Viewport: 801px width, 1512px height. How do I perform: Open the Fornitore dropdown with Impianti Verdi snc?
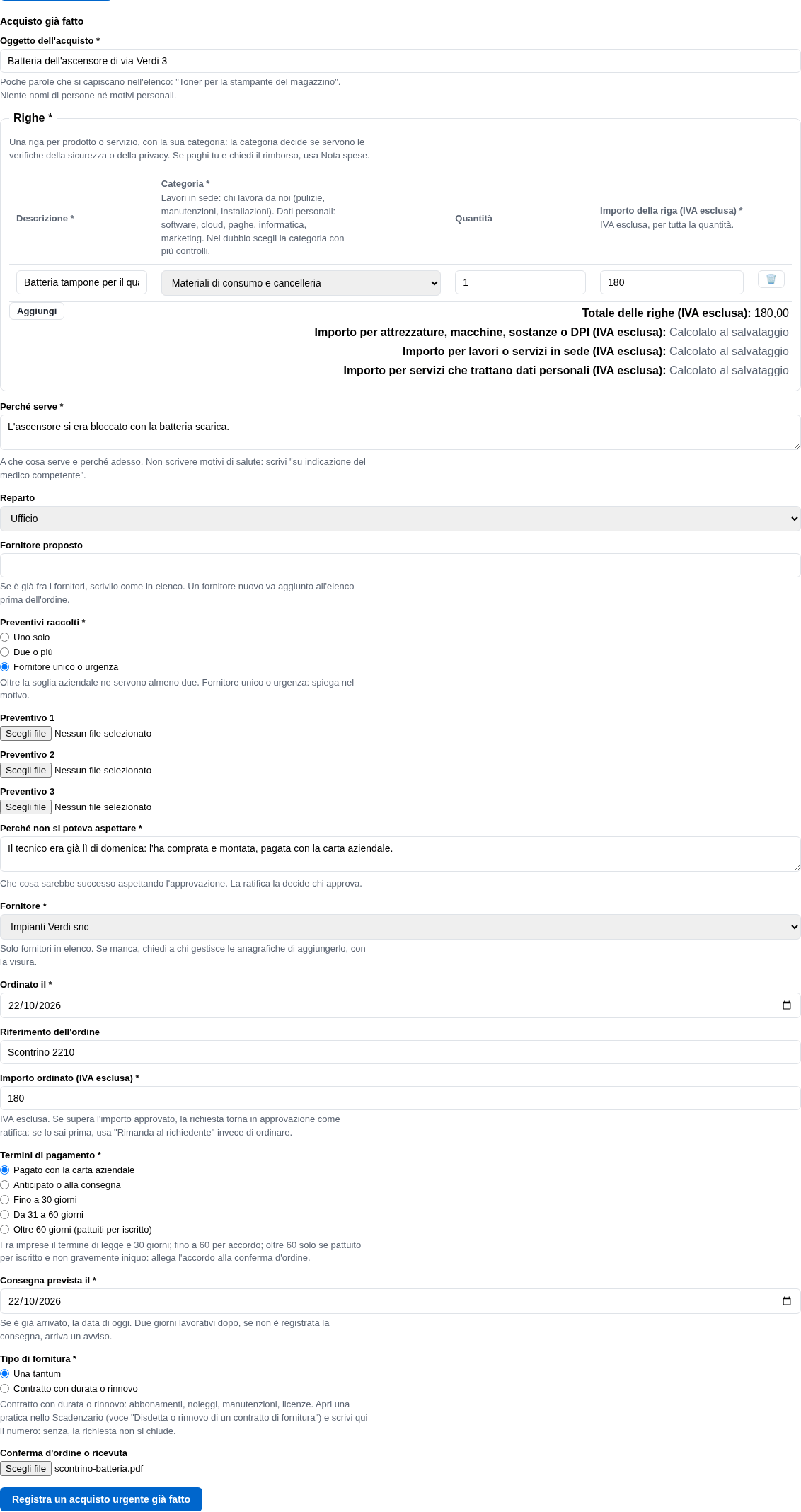pyautogui.click(x=400, y=927)
